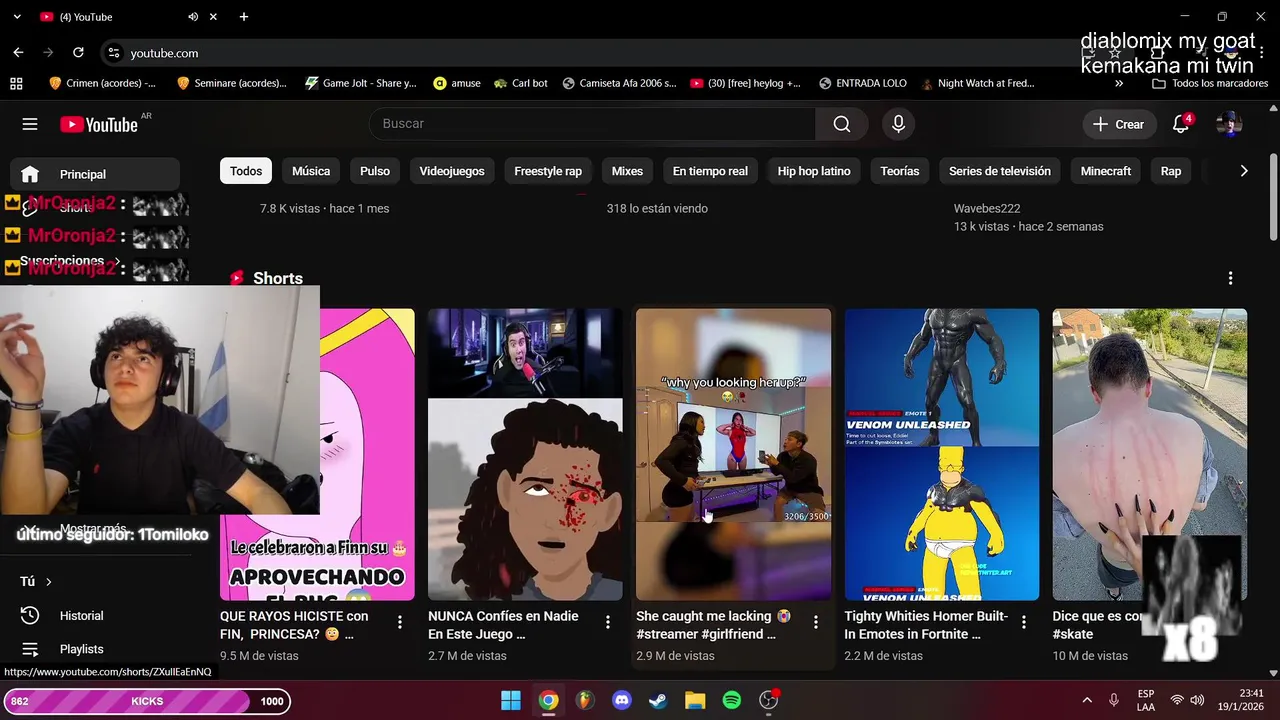This screenshot has height=720, width=1280.
Task: Expand the Tú section chevron
Action: pyautogui.click(x=48, y=581)
